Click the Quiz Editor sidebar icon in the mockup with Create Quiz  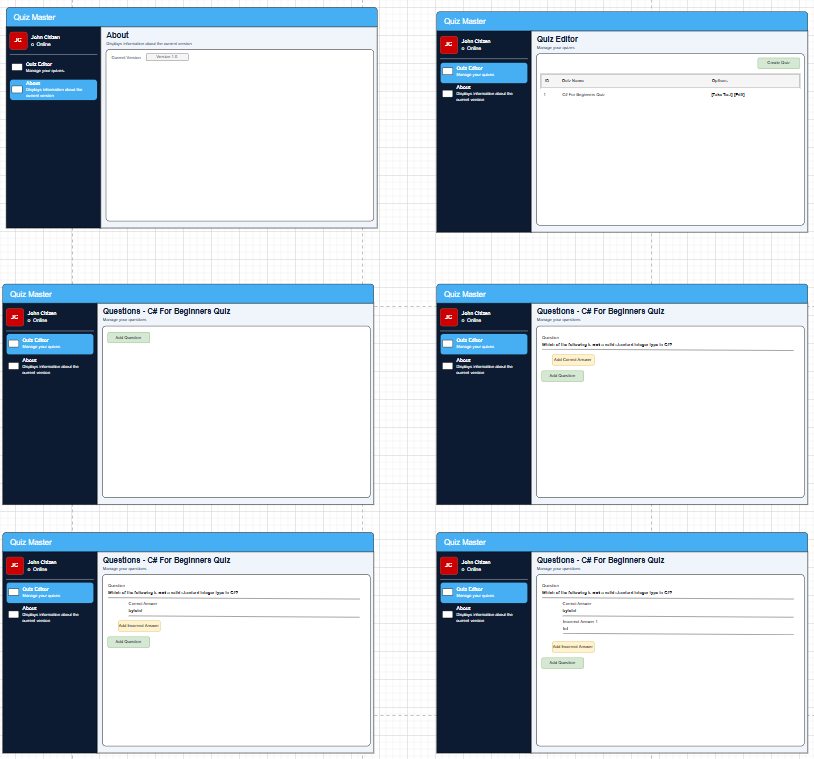[447, 72]
